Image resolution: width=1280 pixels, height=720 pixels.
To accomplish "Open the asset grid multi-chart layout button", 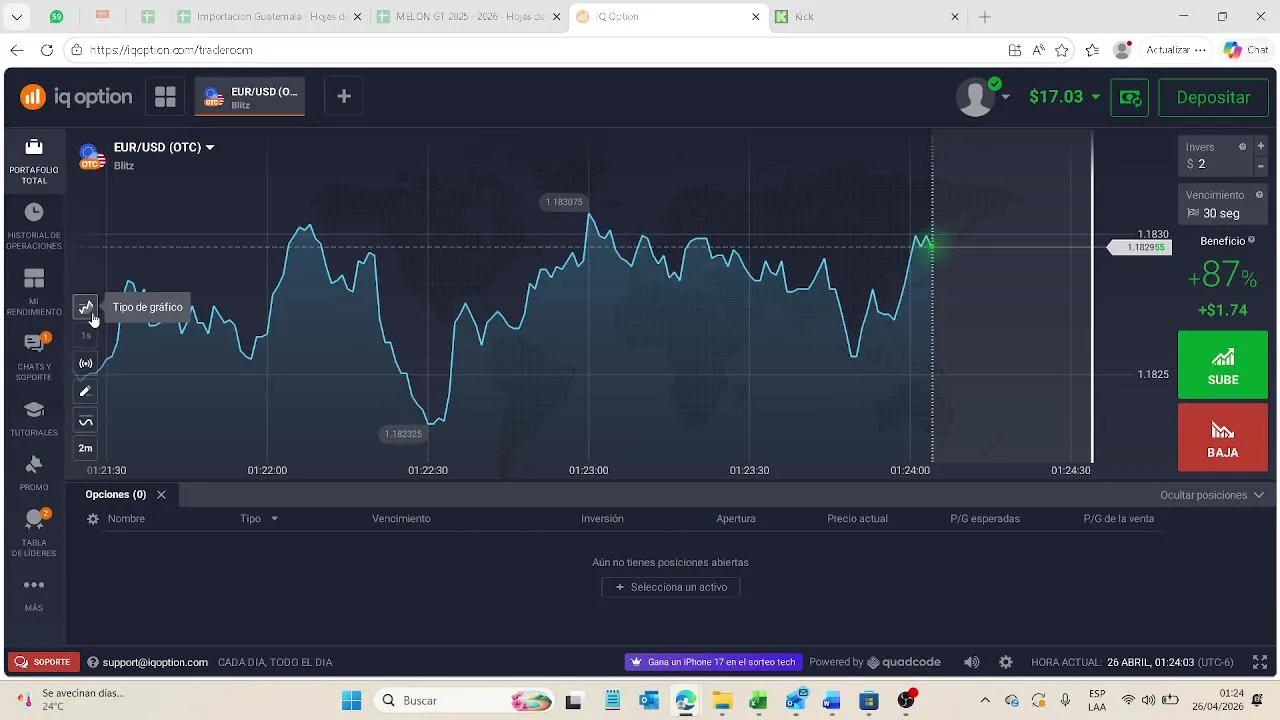I will (x=165, y=97).
